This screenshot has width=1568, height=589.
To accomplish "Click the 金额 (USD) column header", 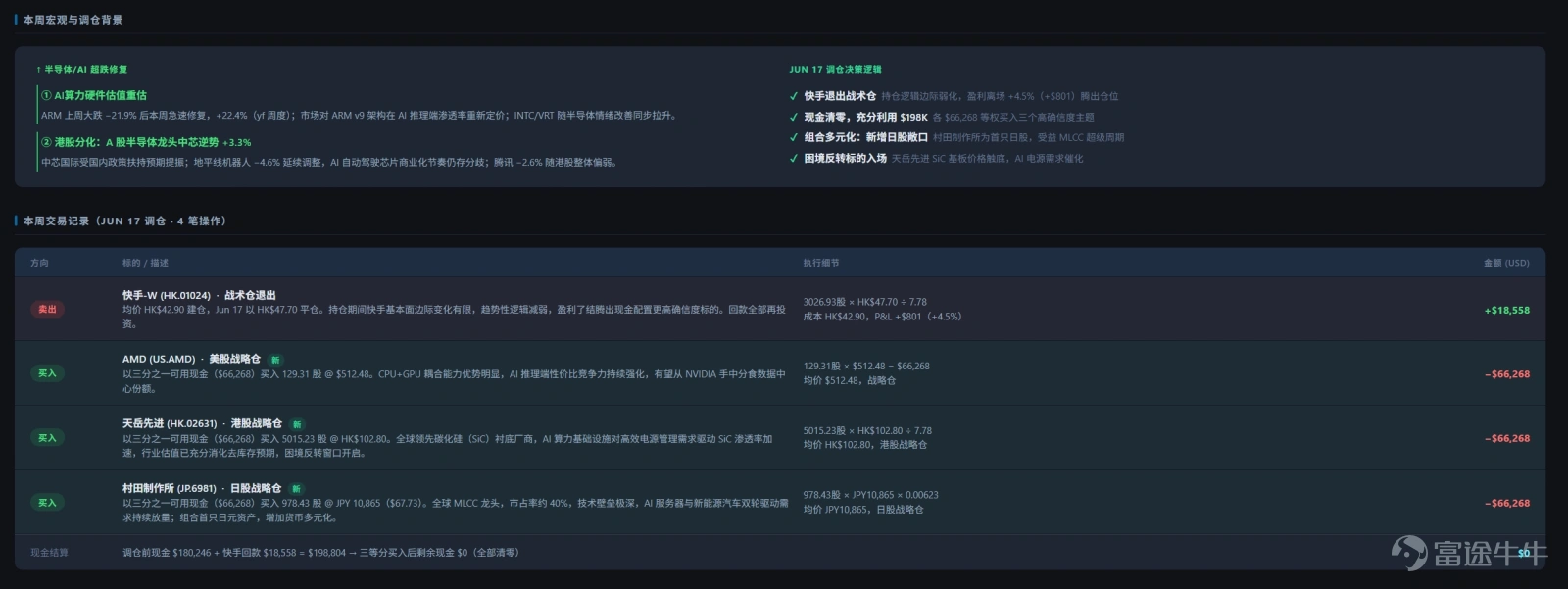I will [x=1506, y=263].
